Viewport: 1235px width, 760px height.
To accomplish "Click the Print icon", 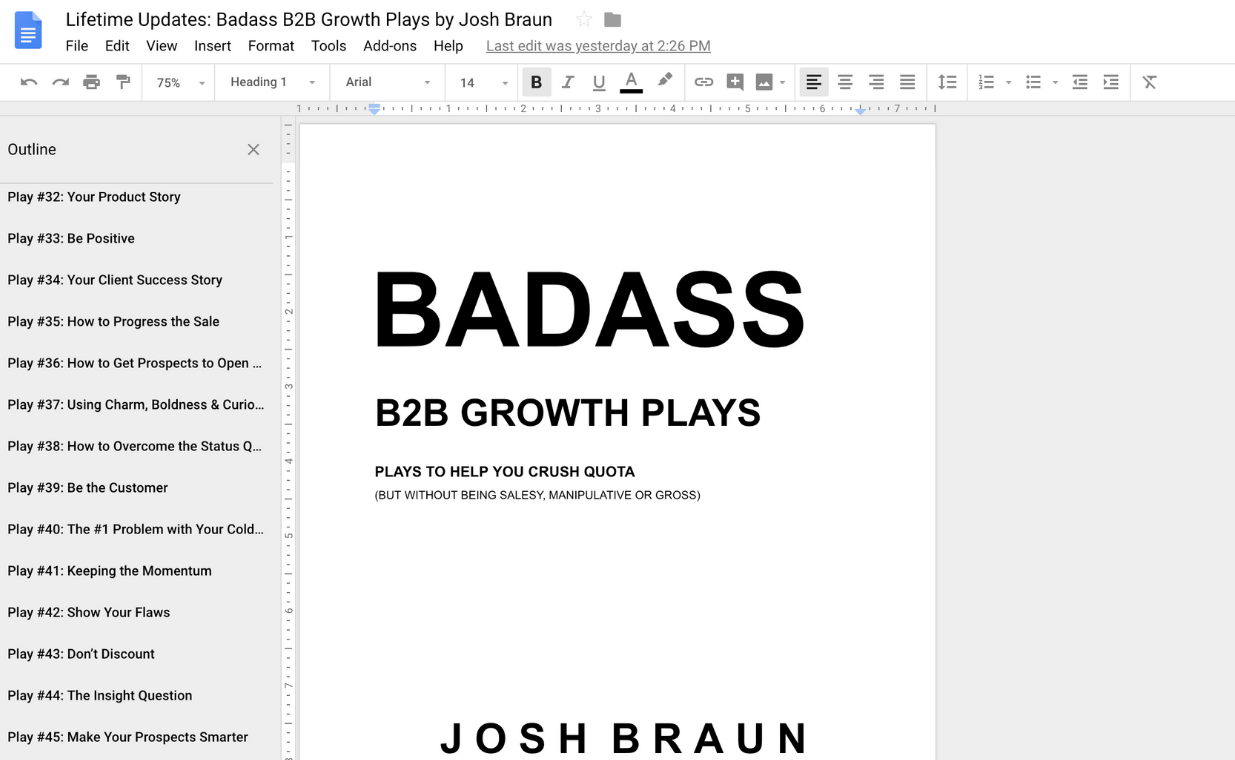I will pyautogui.click(x=92, y=81).
